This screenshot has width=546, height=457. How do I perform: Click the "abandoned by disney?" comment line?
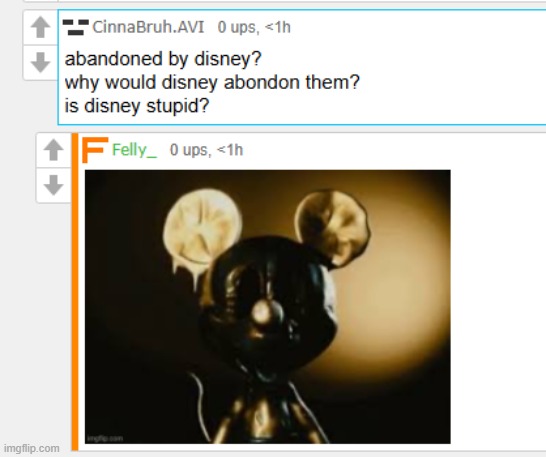click(x=163, y=59)
